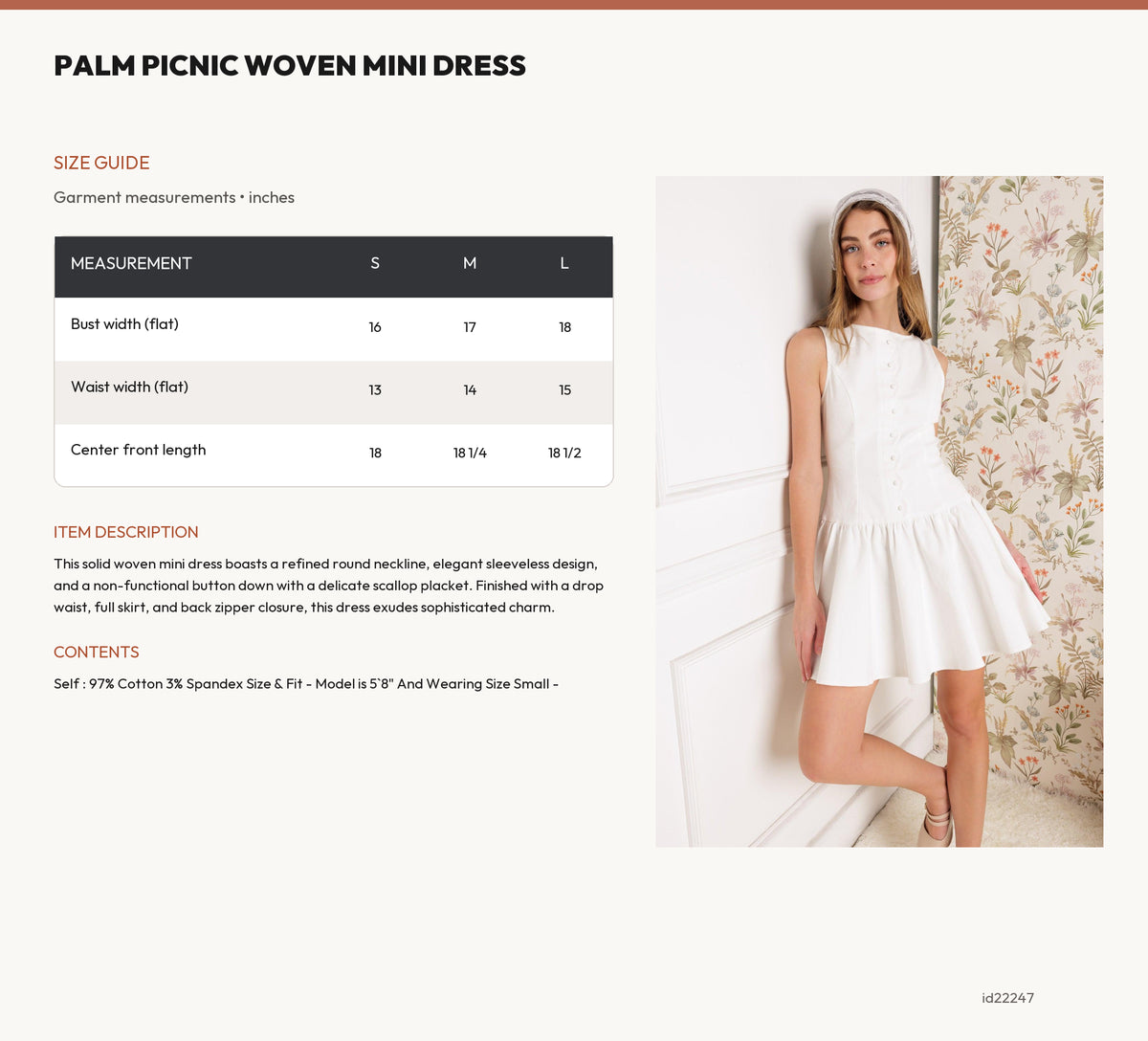Image resolution: width=1148 pixels, height=1041 pixels.
Task: Click the M size column header
Action: (470, 263)
